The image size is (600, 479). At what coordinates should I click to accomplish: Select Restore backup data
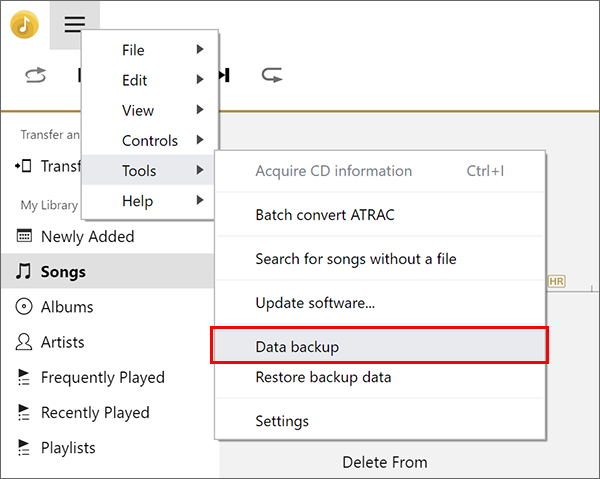323,377
